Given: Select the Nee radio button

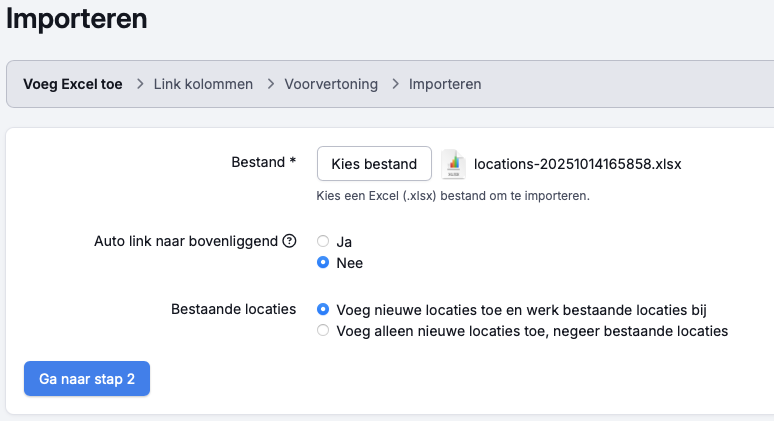Looking at the screenshot, I should [323, 263].
